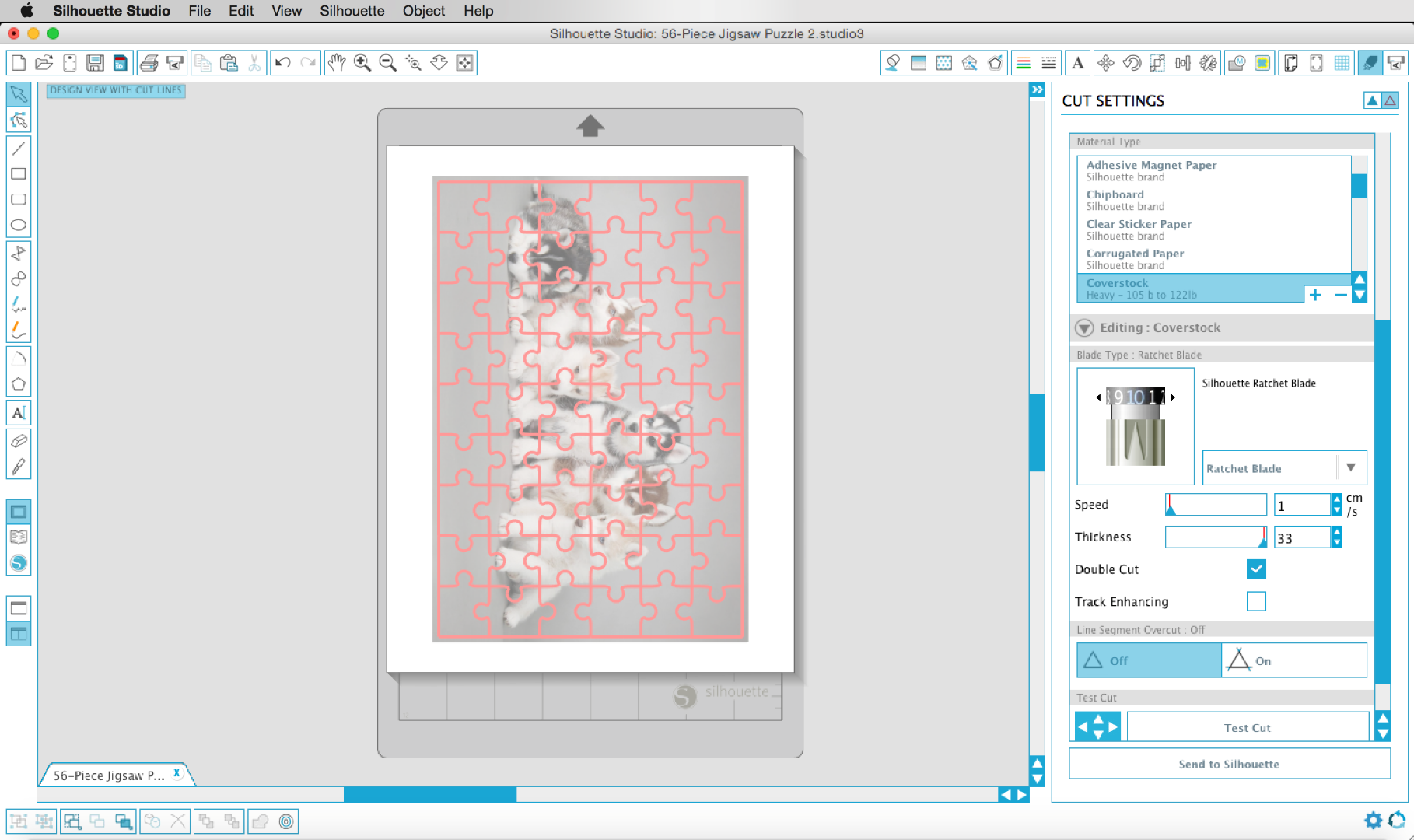Click the Send to Silhouette button
Image resolution: width=1414 pixels, height=840 pixels.
click(1229, 765)
